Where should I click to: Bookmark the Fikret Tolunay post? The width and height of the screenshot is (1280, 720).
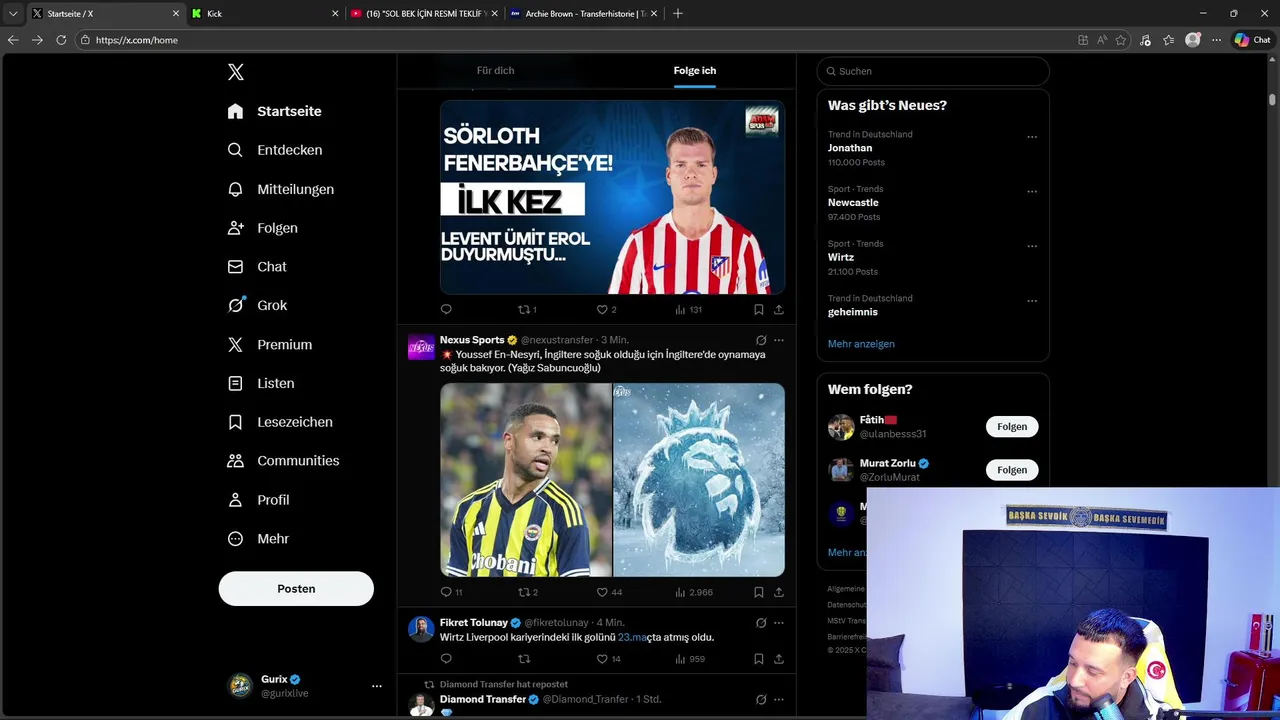[x=759, y=659]
